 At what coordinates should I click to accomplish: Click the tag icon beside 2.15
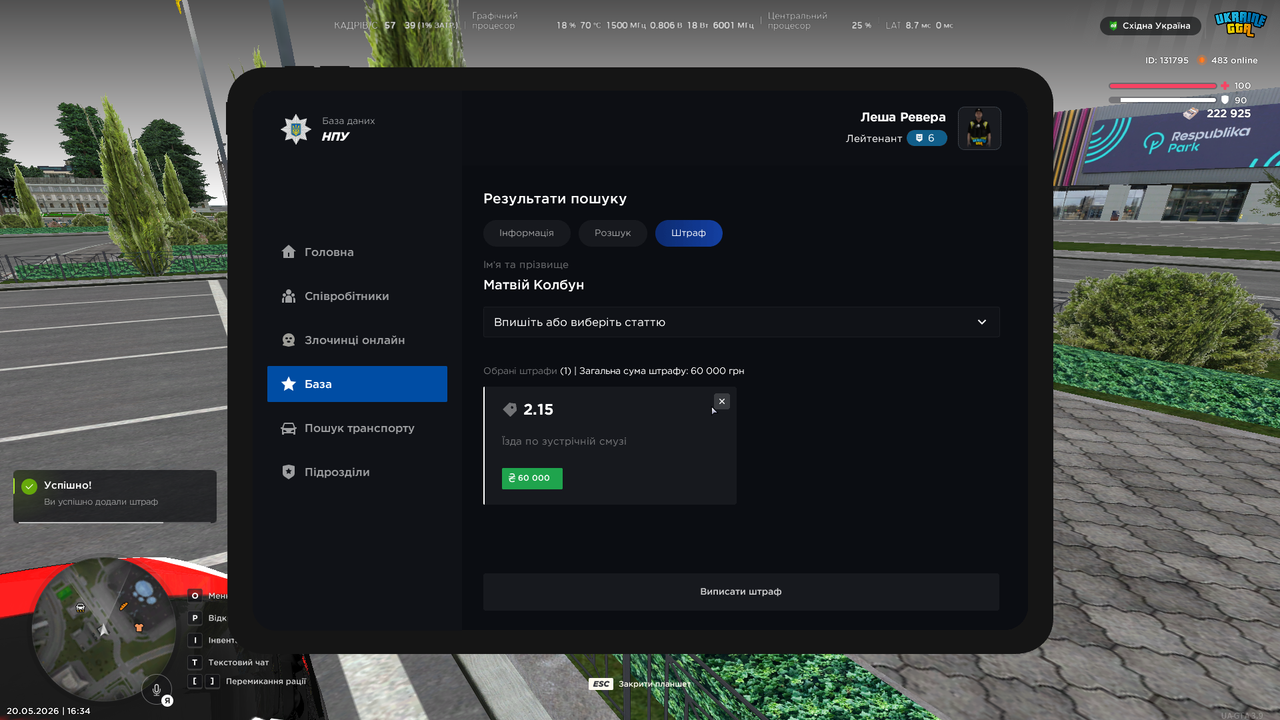click(510, 409)
